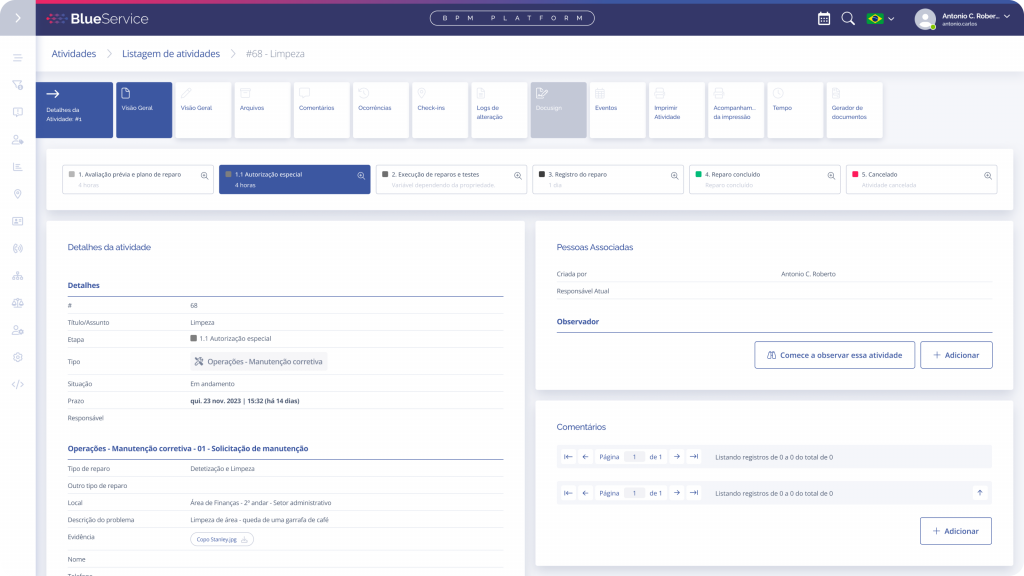Open the calendar icon in top bar
1024x576 pixels.
[824, 19]
